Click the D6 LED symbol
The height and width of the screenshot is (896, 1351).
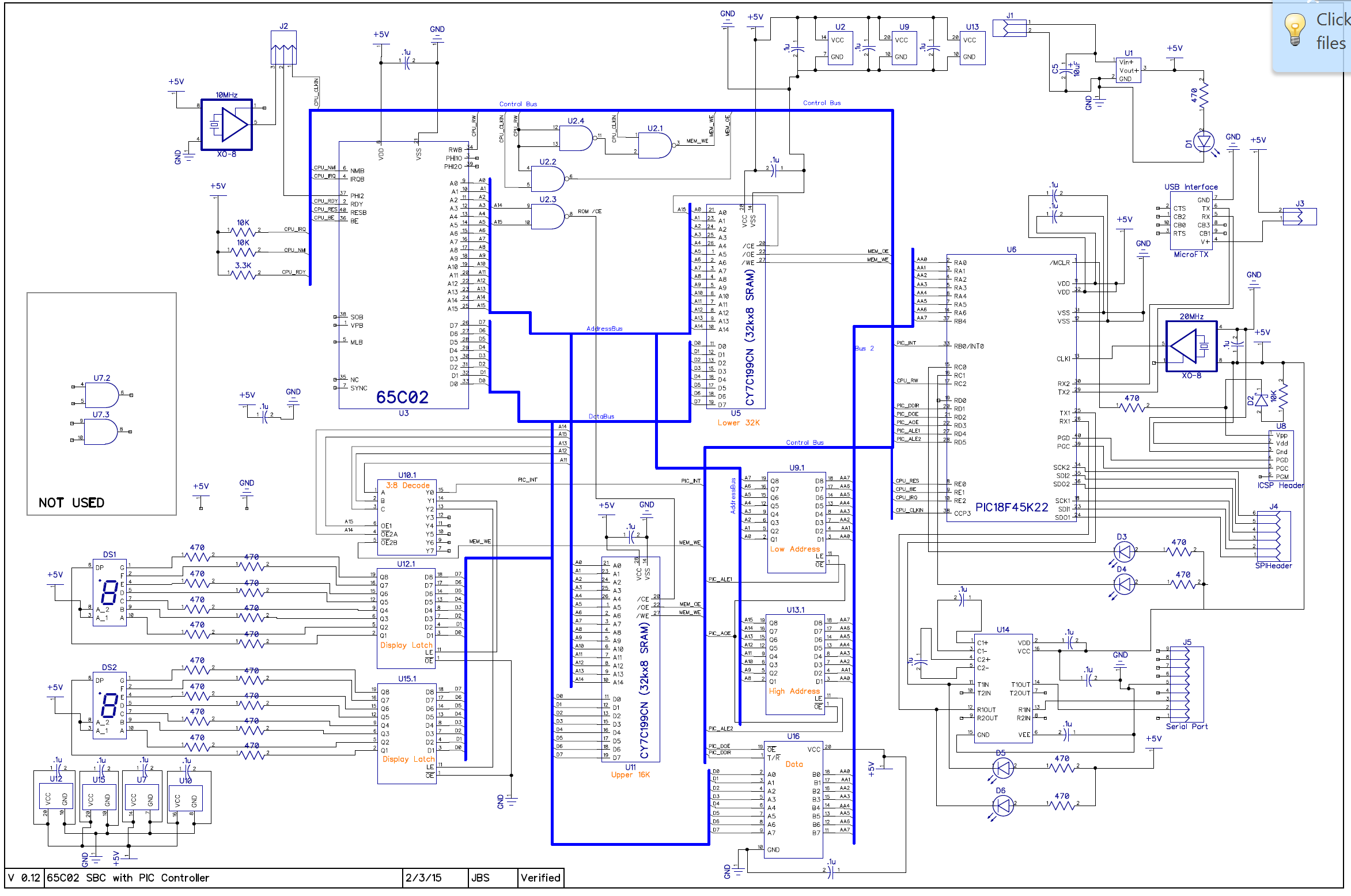(1003, 806)
